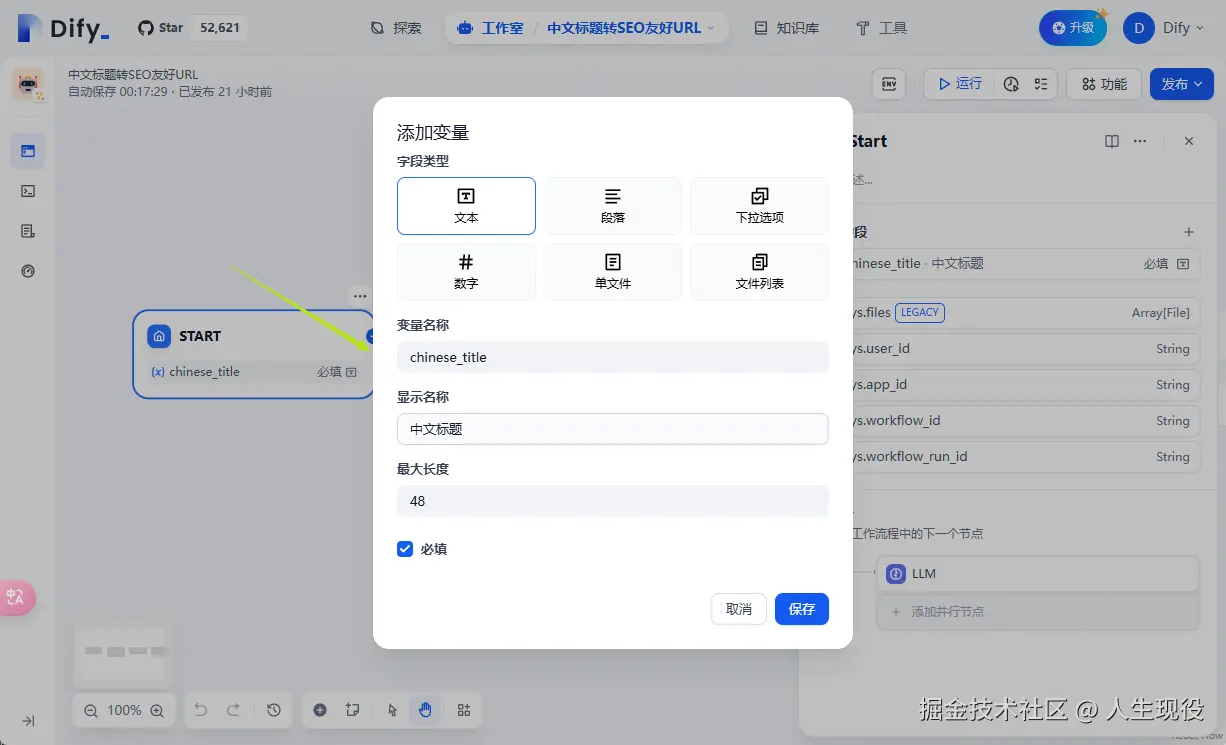
Task: Click the 保存 button
Action: [802, 609]
